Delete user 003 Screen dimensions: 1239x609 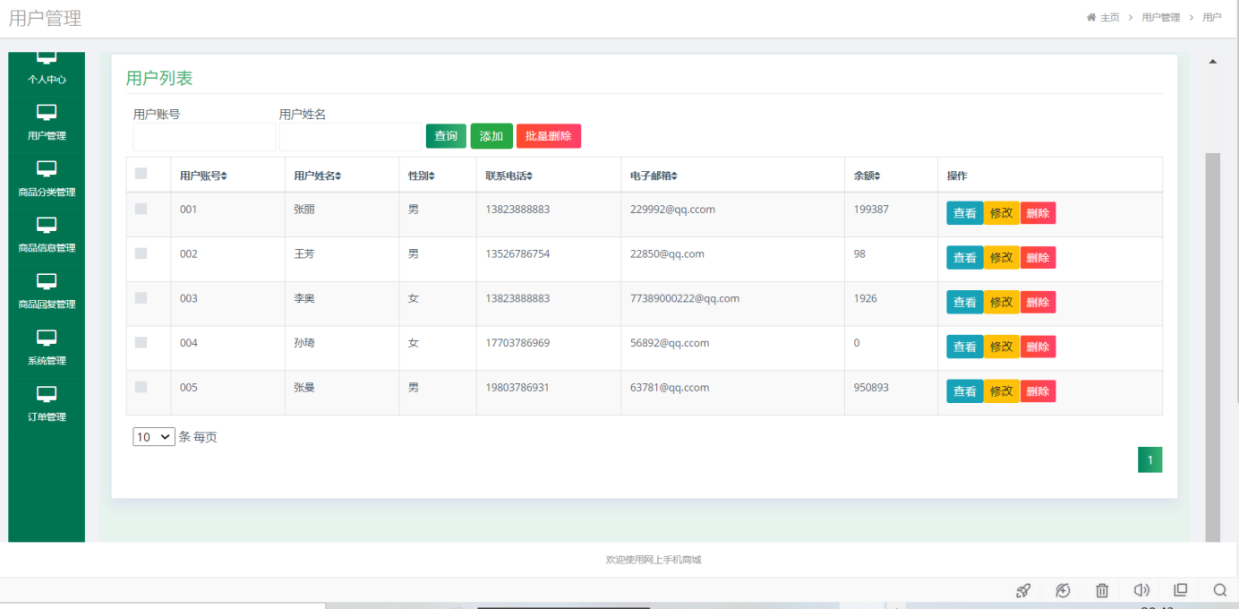coord(1038,302)
